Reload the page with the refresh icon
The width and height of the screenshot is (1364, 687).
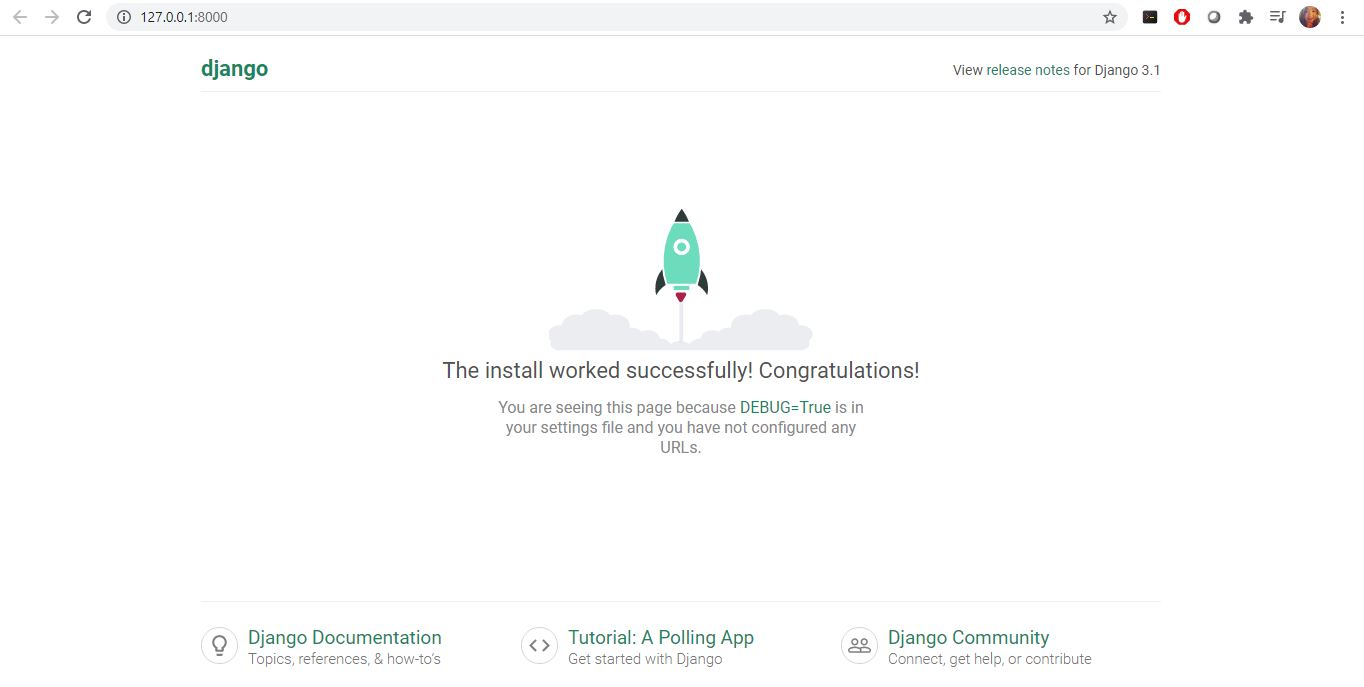click(84, 17)
